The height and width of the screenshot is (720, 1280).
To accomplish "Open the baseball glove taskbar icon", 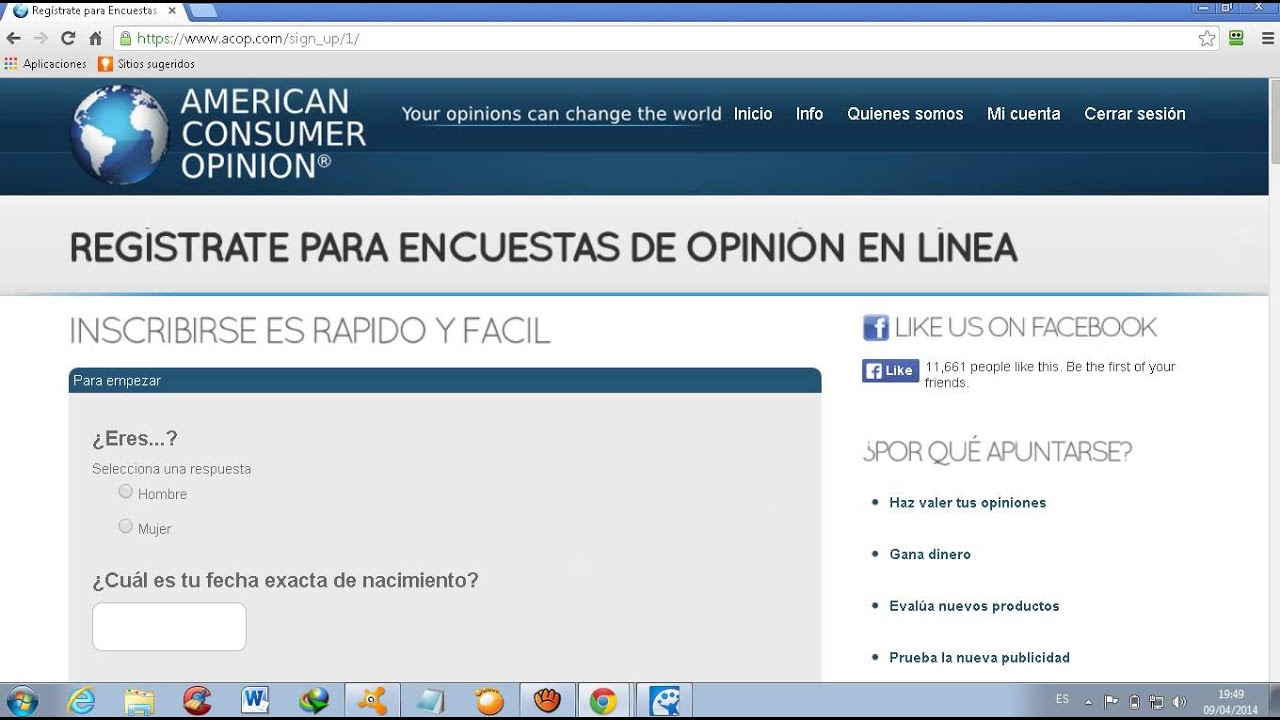I will [x=548, y=701].
